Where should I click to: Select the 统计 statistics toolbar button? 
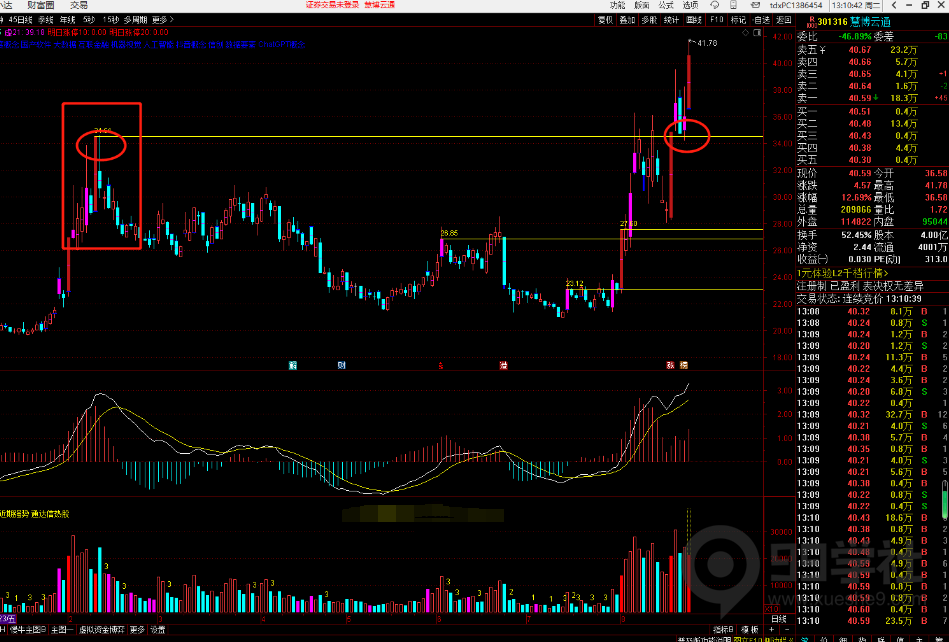tap(671, 19)
